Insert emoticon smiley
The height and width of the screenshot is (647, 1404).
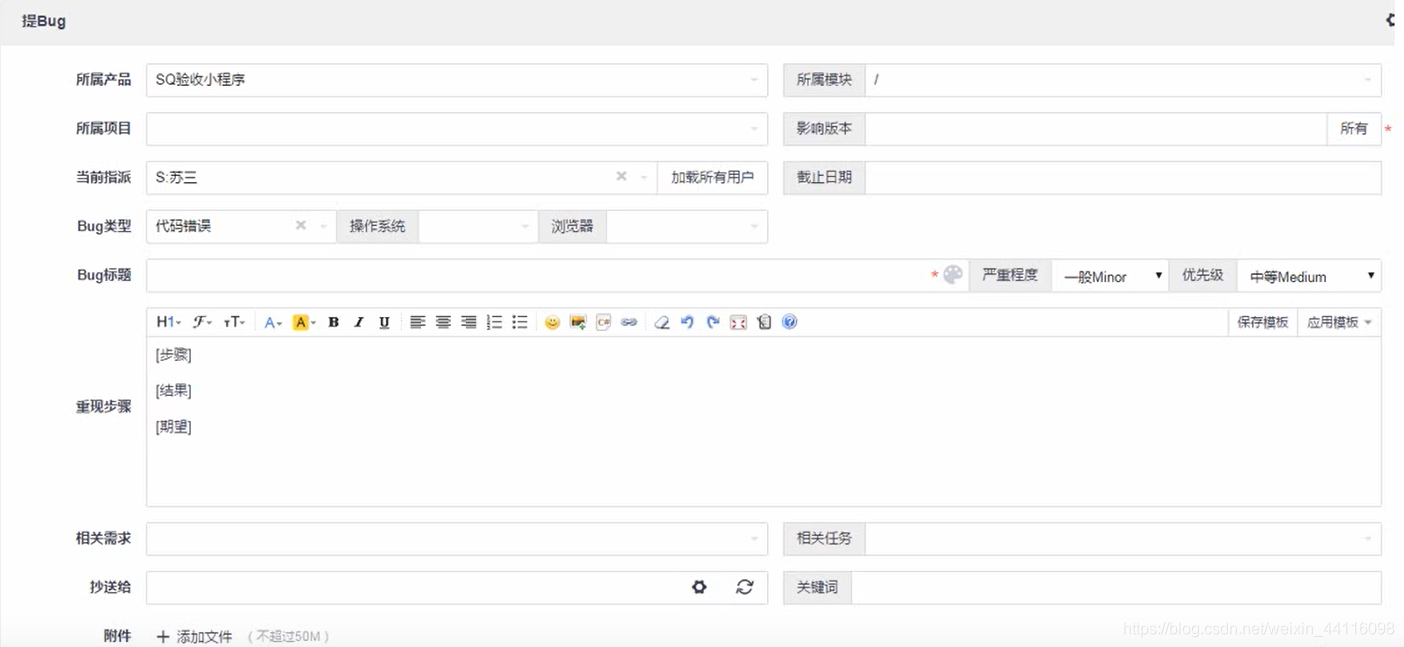552,322
